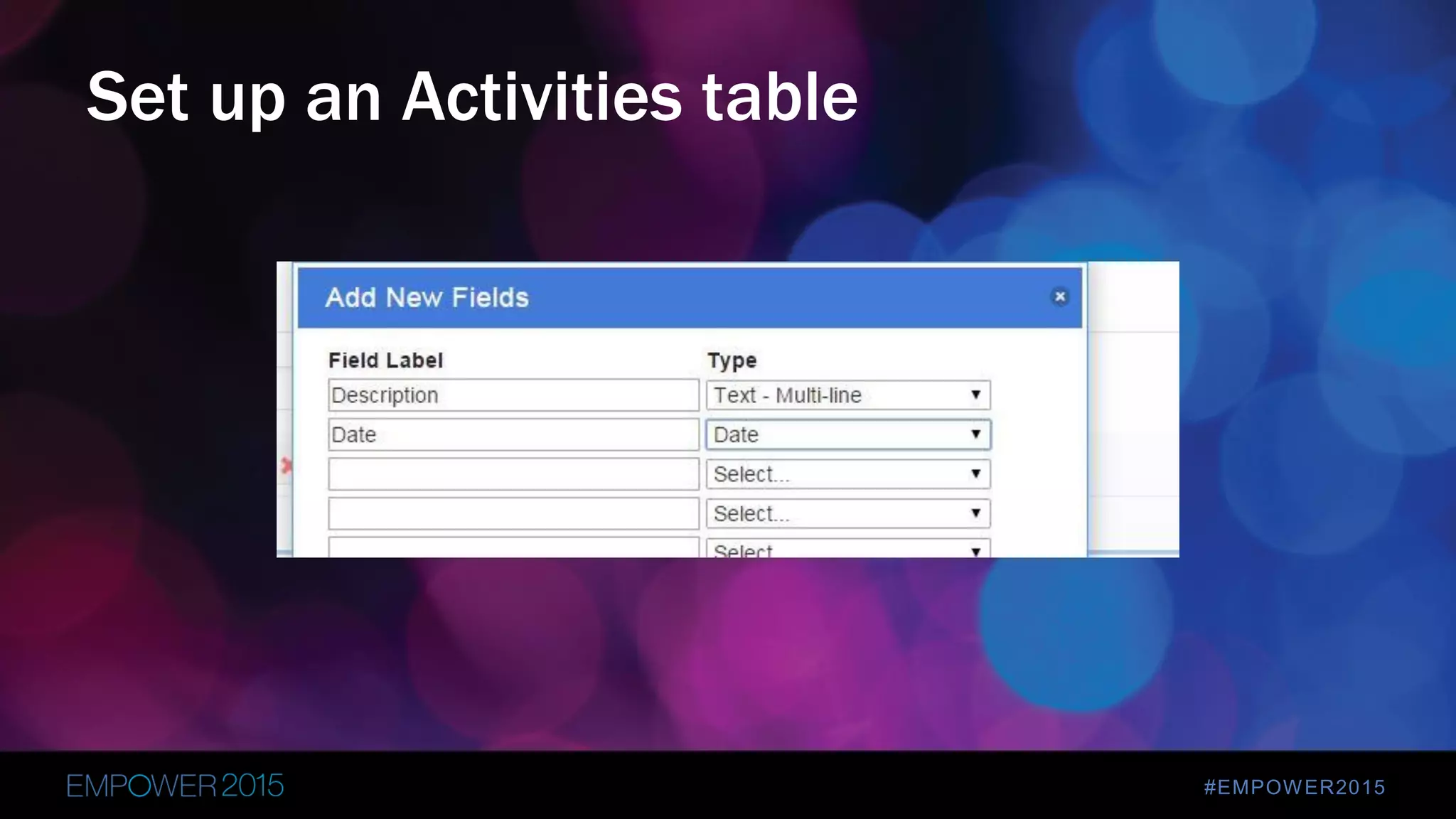Click the #EMPOWER2015 hashtag text
1456x819 pixels.
point(1295,787)
